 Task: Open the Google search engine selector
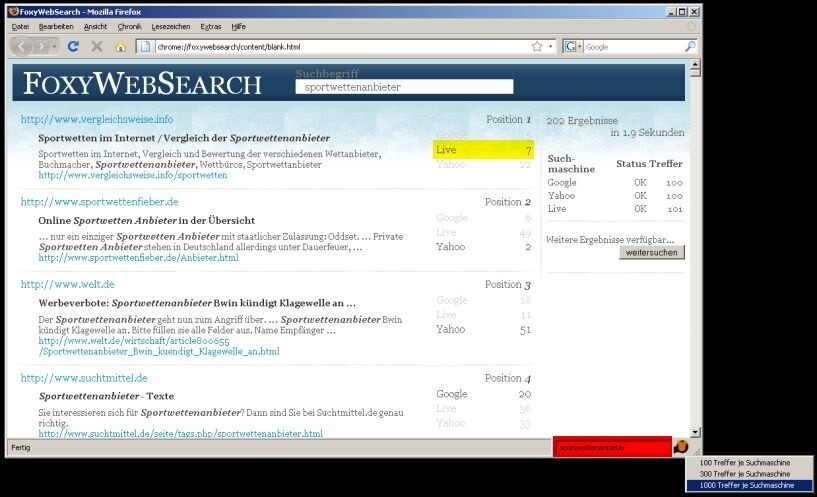(573, 46)
